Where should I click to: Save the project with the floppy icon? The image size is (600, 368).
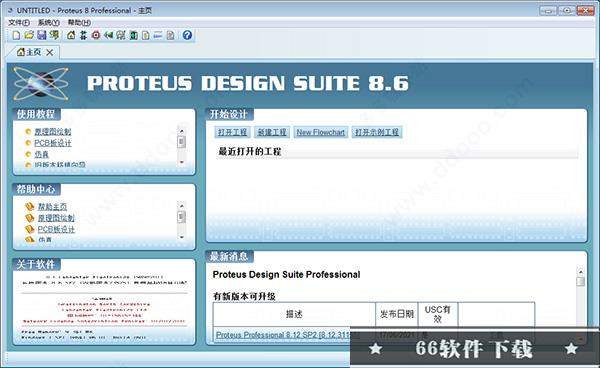pyautogui.click(x=42, y=35)
